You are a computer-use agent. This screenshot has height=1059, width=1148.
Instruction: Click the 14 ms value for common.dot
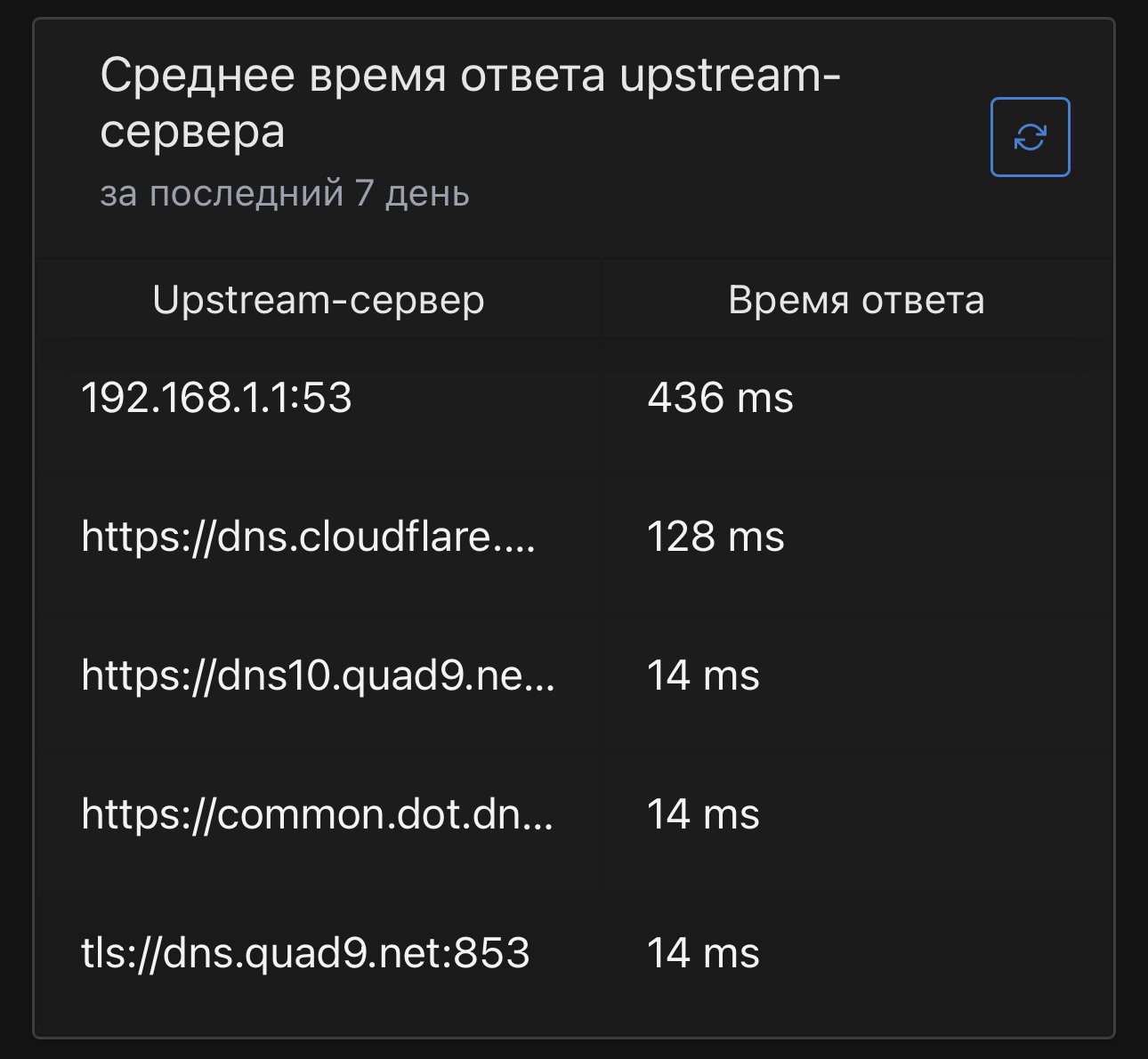[703, 814]
